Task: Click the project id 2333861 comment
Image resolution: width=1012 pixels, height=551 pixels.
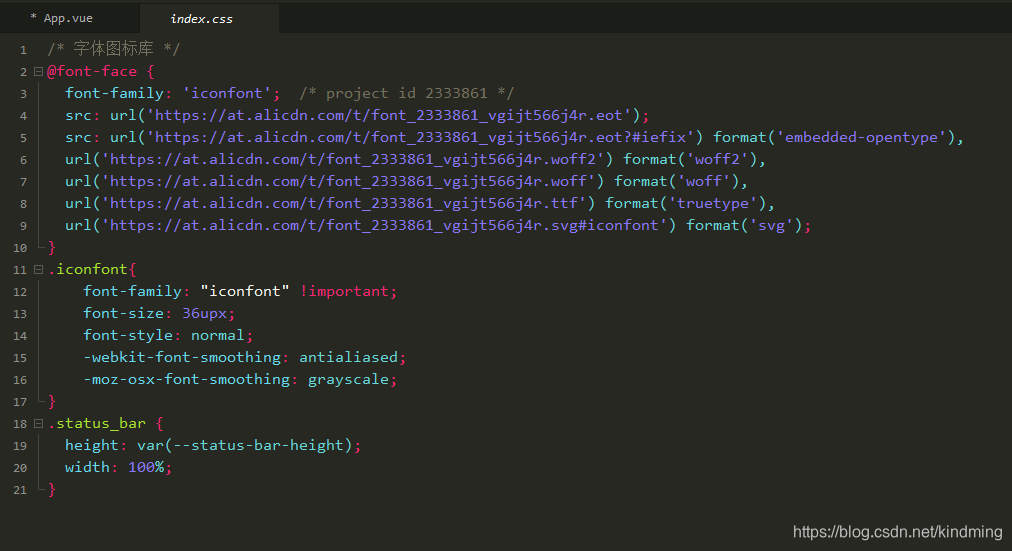Action: pos(407,93)
